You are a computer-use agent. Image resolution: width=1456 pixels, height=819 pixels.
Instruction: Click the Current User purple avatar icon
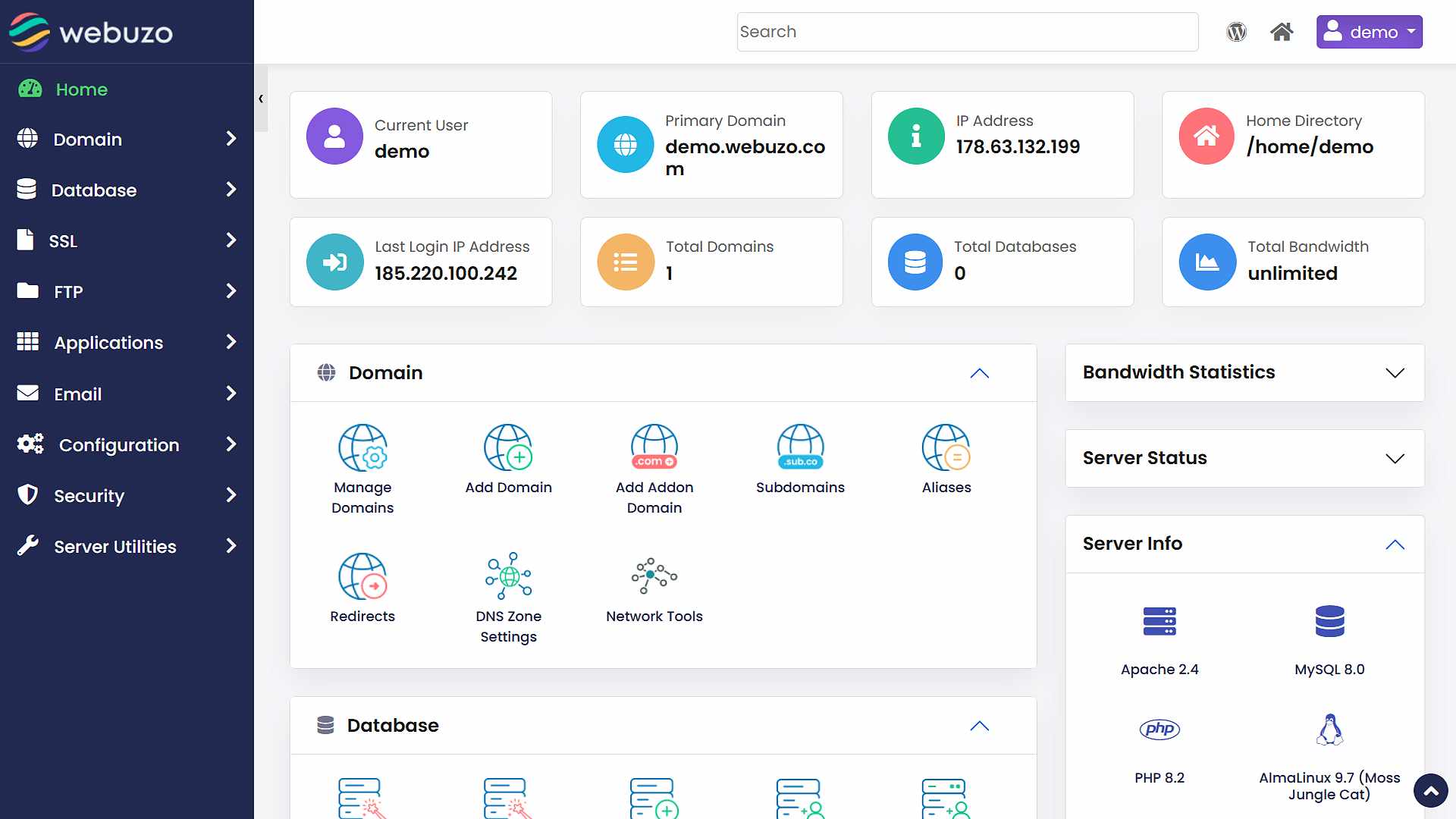[334, 136]
